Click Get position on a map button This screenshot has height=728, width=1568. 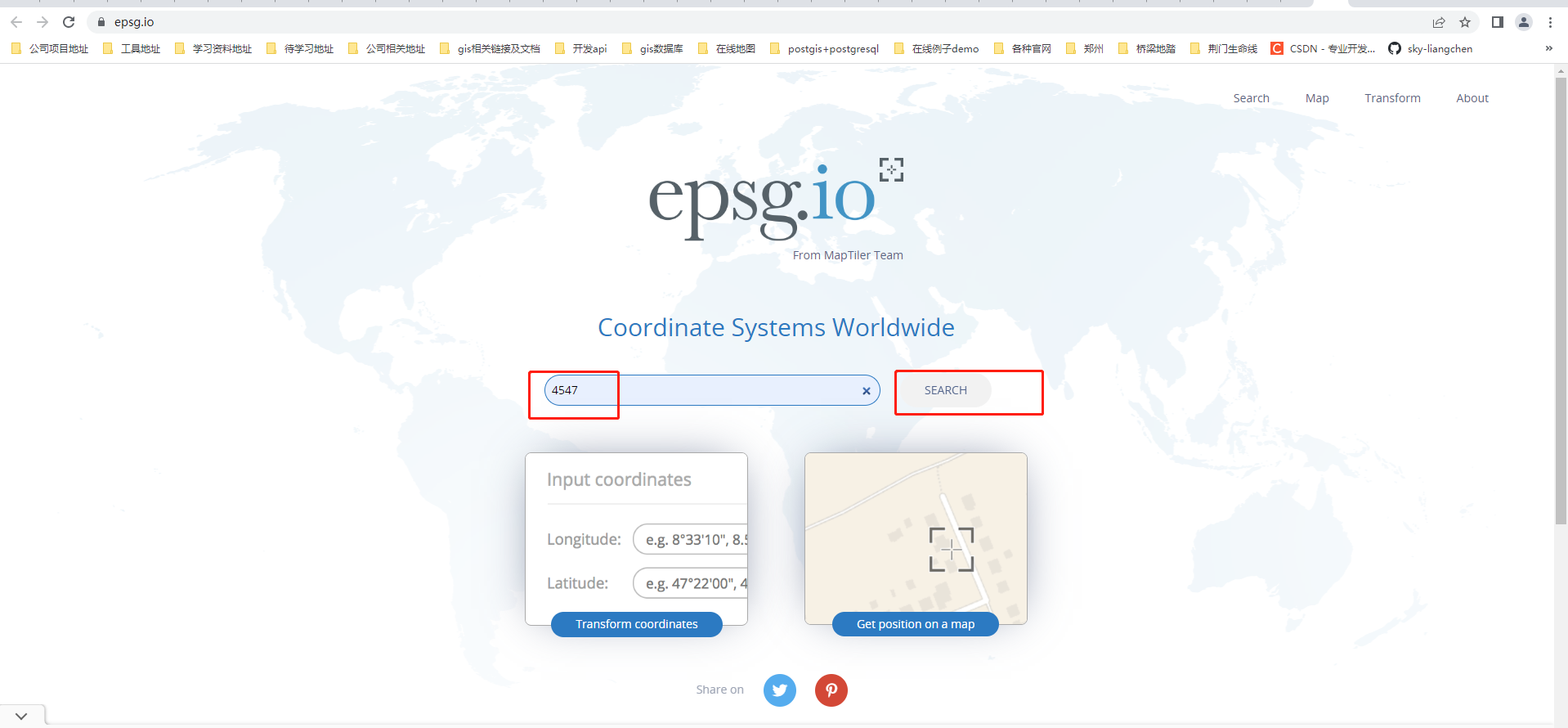pyautogui.click(x=916, y=624)
